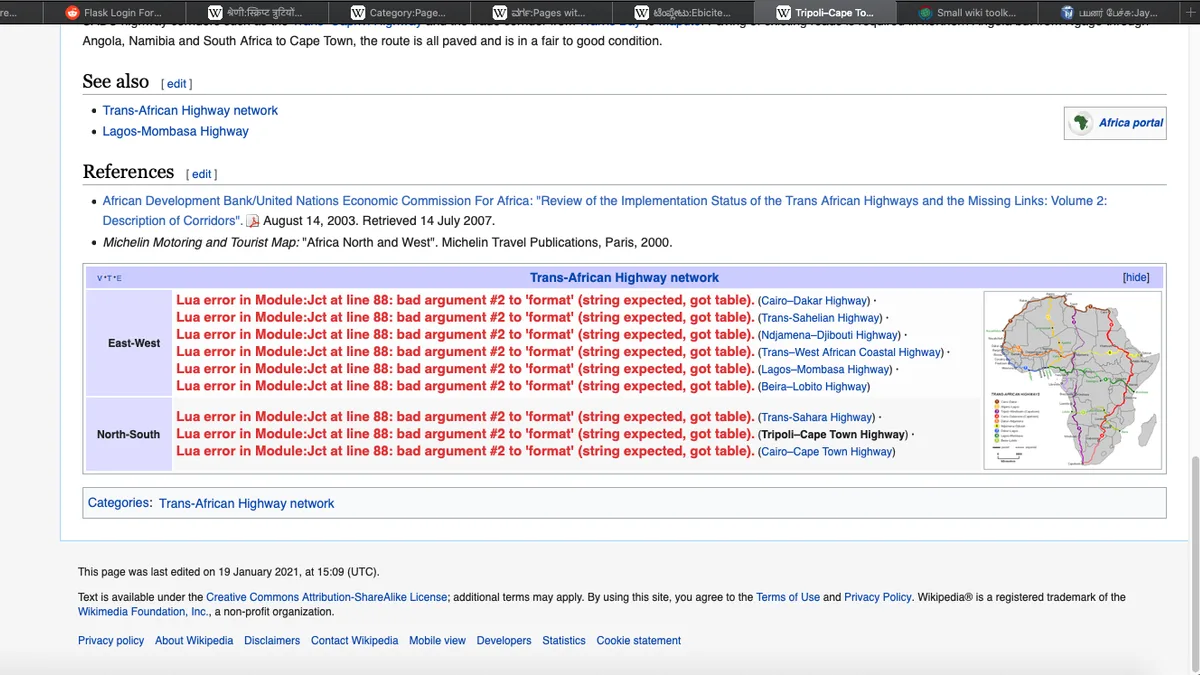
Task: Open the Wikimedia Foundation, Inc. link
Action: 143,612
